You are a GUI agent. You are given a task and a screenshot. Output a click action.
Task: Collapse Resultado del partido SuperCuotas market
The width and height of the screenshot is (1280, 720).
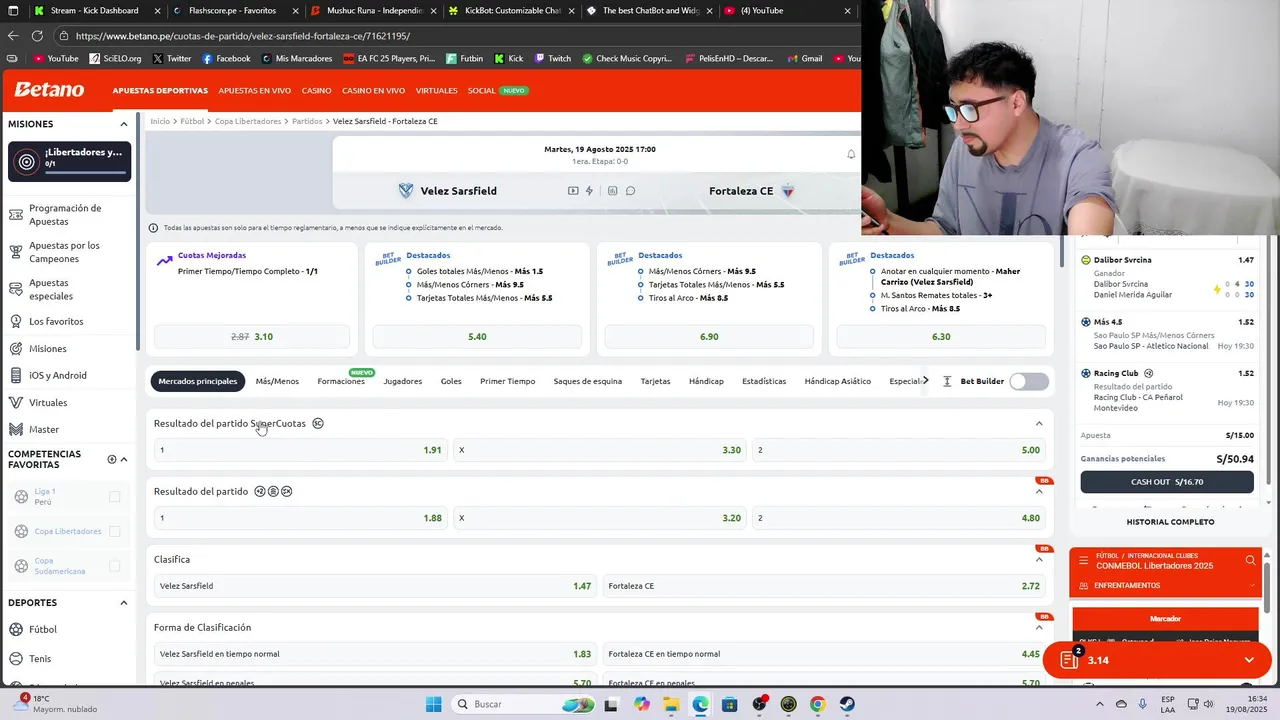(x=1039, y=424)
